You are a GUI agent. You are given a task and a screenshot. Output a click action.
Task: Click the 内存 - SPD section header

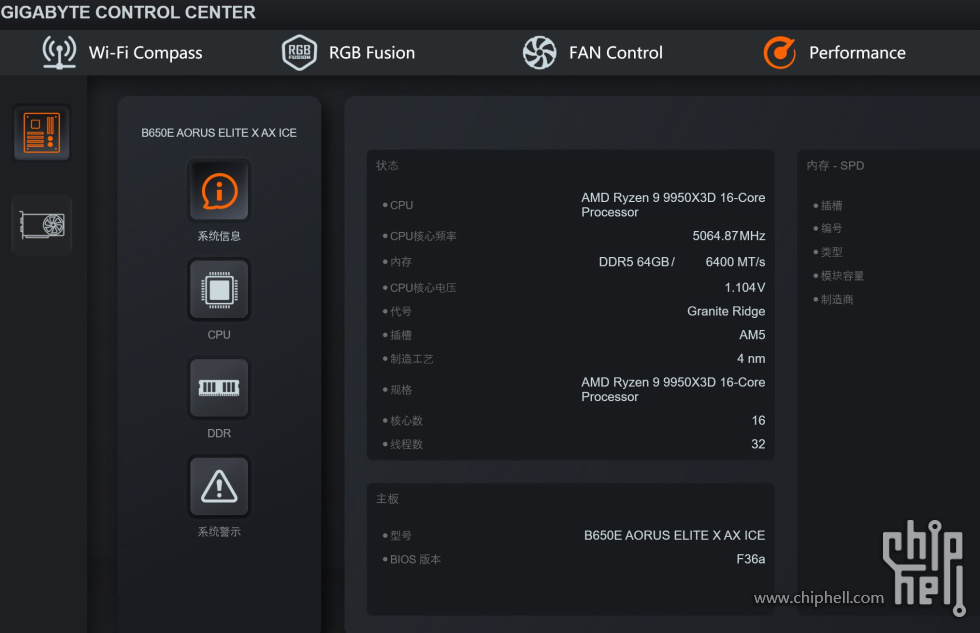pyautogui.click(x=835, y=166)
